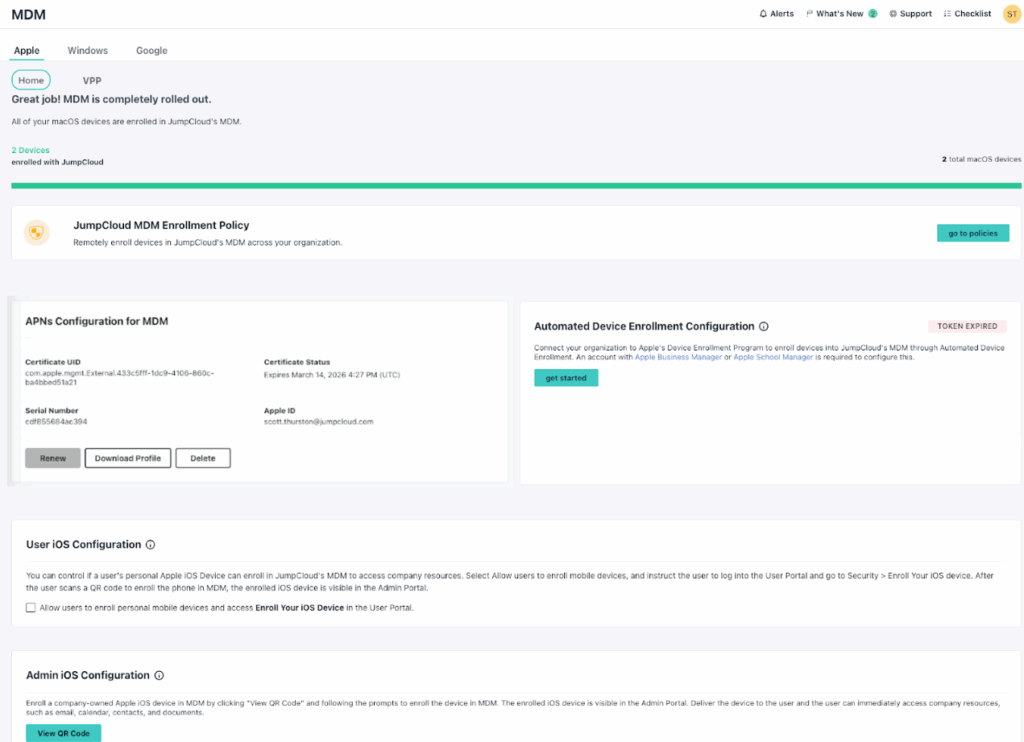Click the User iOS Configuration heading
Screen dimensions: 1024x742
tap(84, 545)
